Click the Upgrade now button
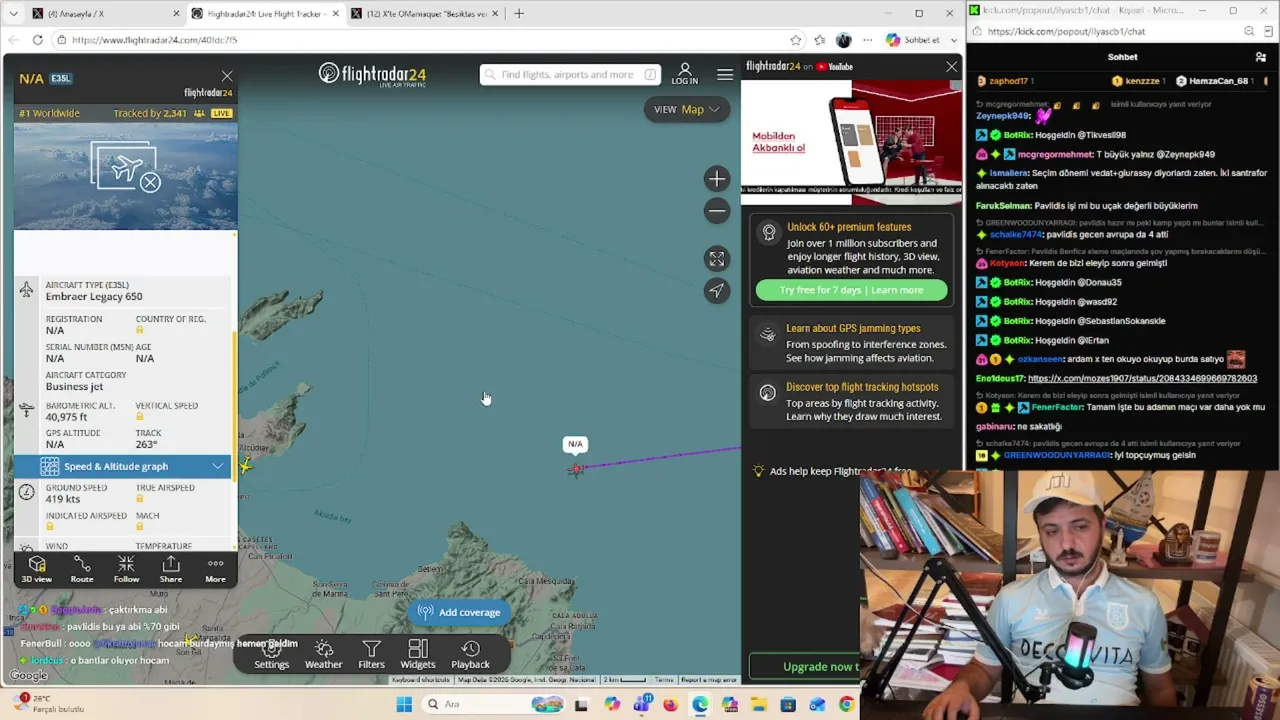Image resolution: width=1280 pixels, height=720 pixels. pyautogui.click(x=821, y=667)
